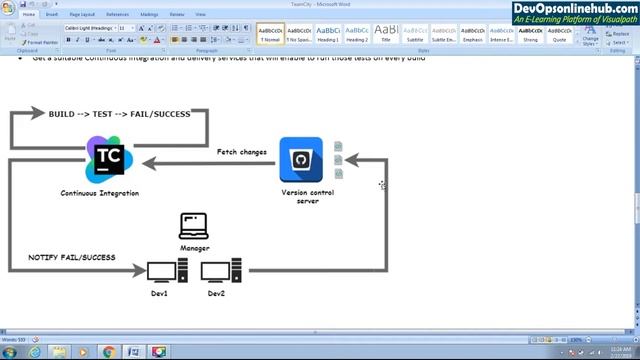This screenshot has height=360, width=640.
Task: Click the Multilevel List icon
Action: coord(203,28)
